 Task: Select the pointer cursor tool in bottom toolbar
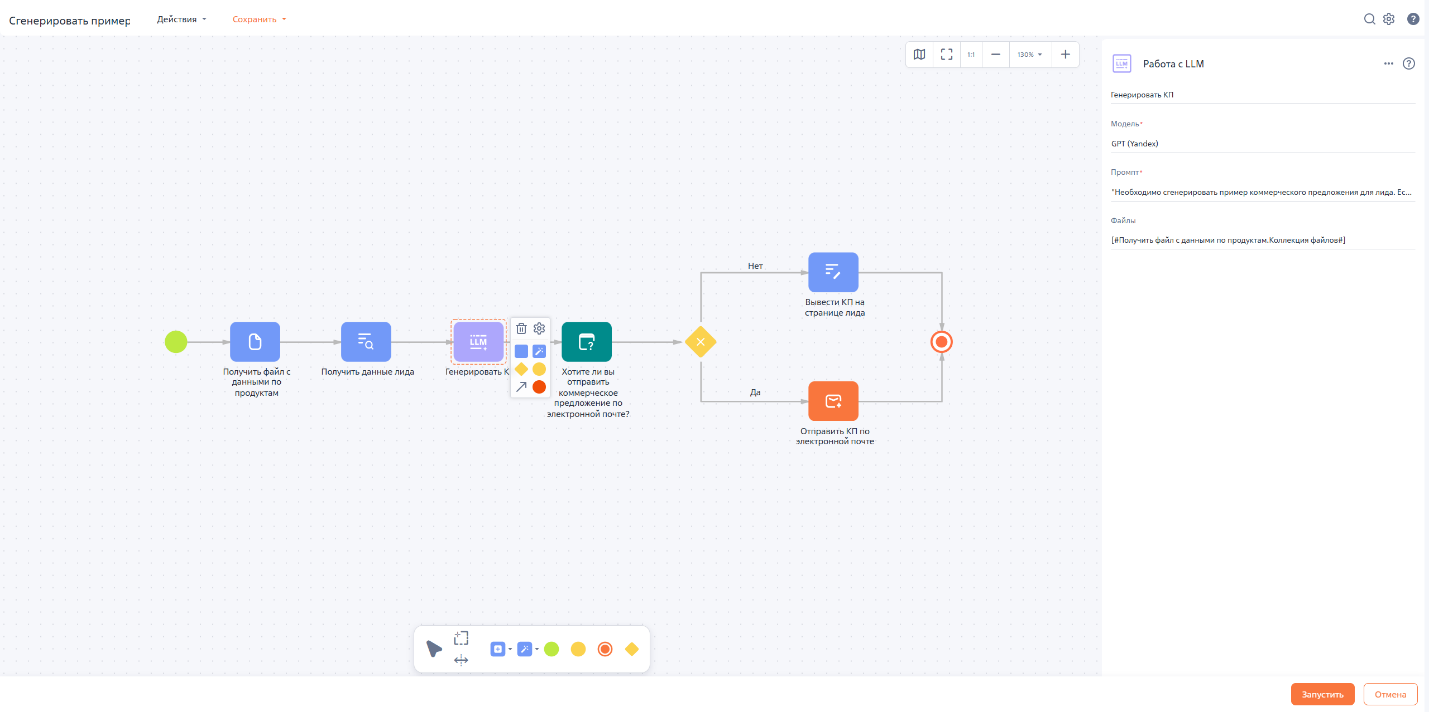[x=433, y=649]
